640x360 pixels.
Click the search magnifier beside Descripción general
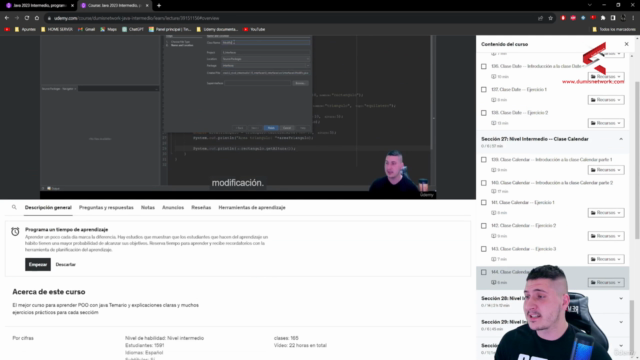point(14,207)
